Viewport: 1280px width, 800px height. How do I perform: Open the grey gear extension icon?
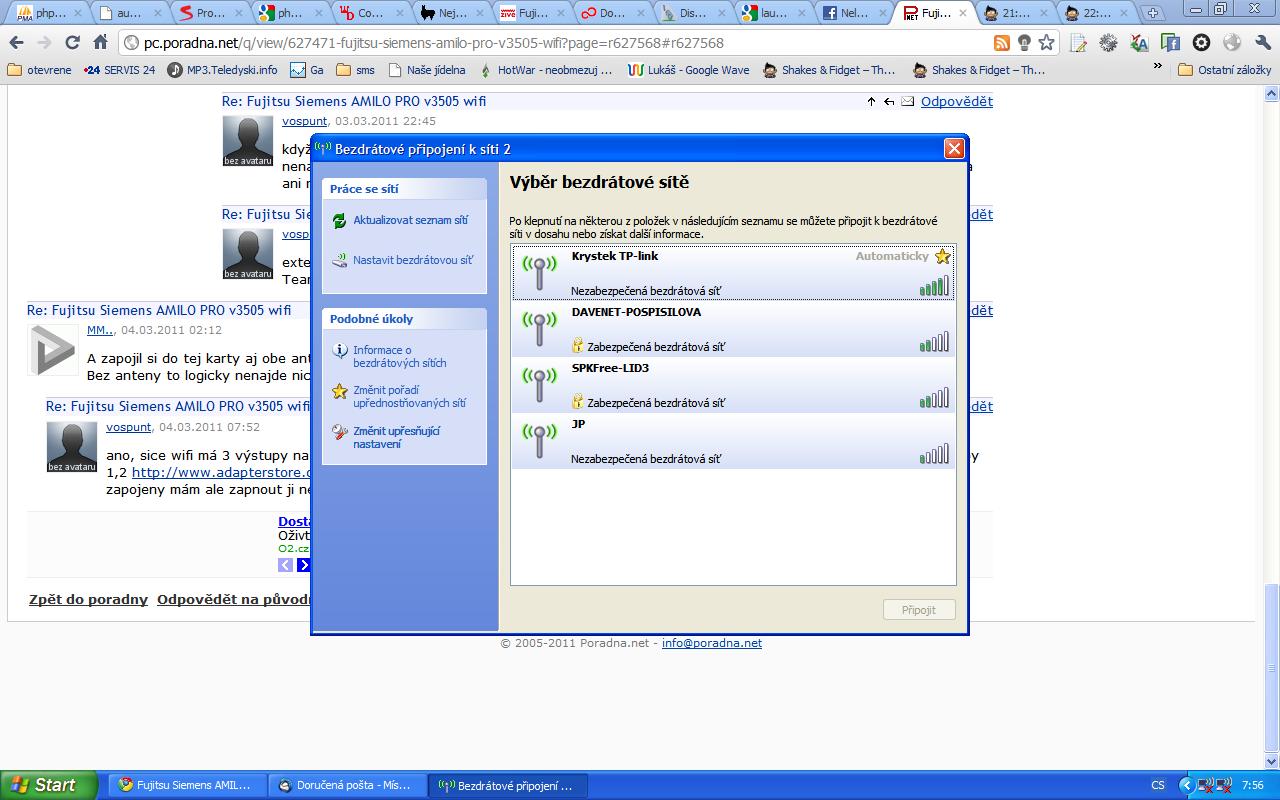pyautogui.click(x=1108, y=43)
